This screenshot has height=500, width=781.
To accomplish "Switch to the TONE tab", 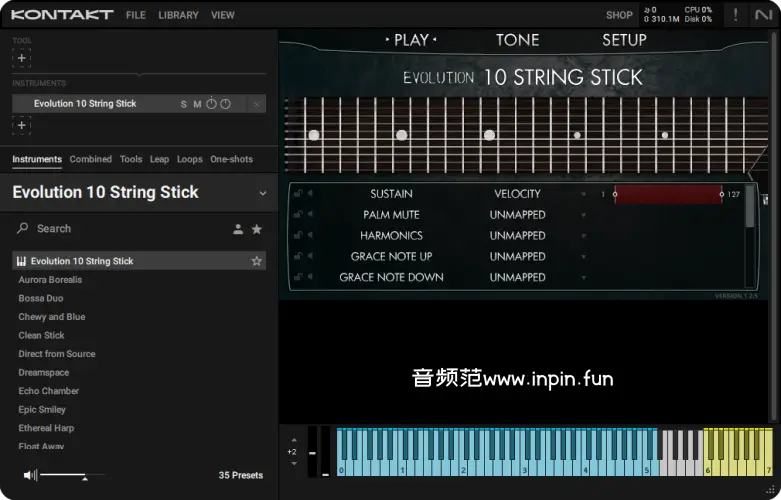I will tap(517, 40).
